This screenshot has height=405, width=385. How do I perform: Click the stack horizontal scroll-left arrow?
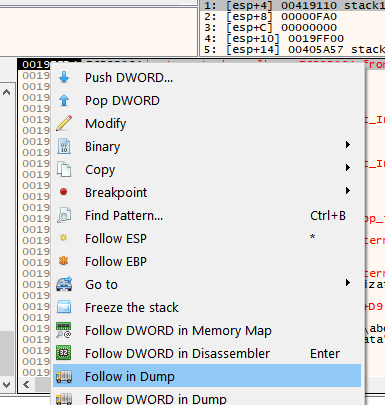coord(26,385)
